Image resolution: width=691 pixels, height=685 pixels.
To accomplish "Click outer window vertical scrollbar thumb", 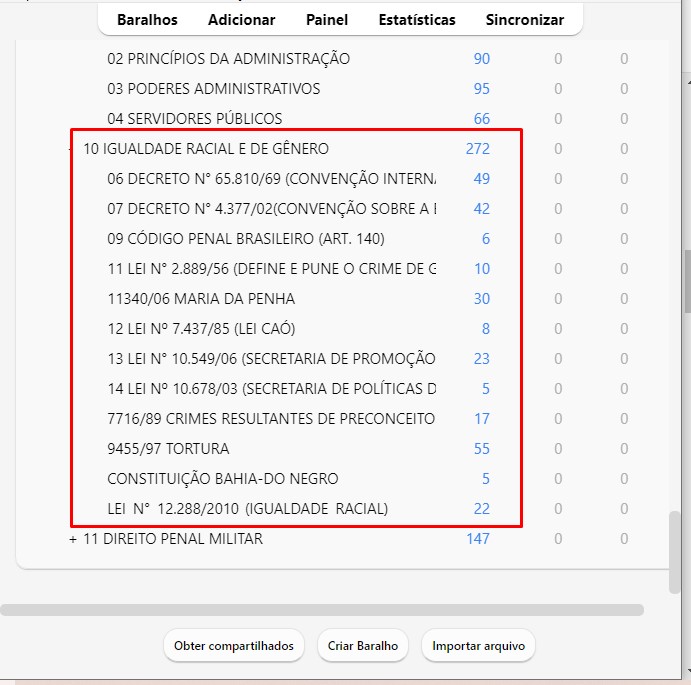I will pos(687,282).
